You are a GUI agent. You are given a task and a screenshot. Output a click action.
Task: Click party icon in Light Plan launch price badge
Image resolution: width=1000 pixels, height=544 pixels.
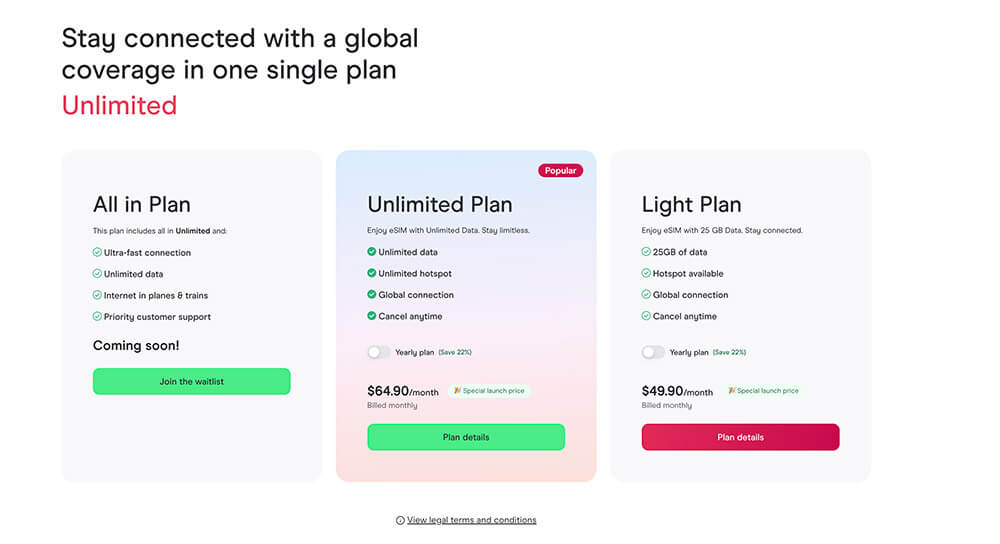[x=732, y=391]
